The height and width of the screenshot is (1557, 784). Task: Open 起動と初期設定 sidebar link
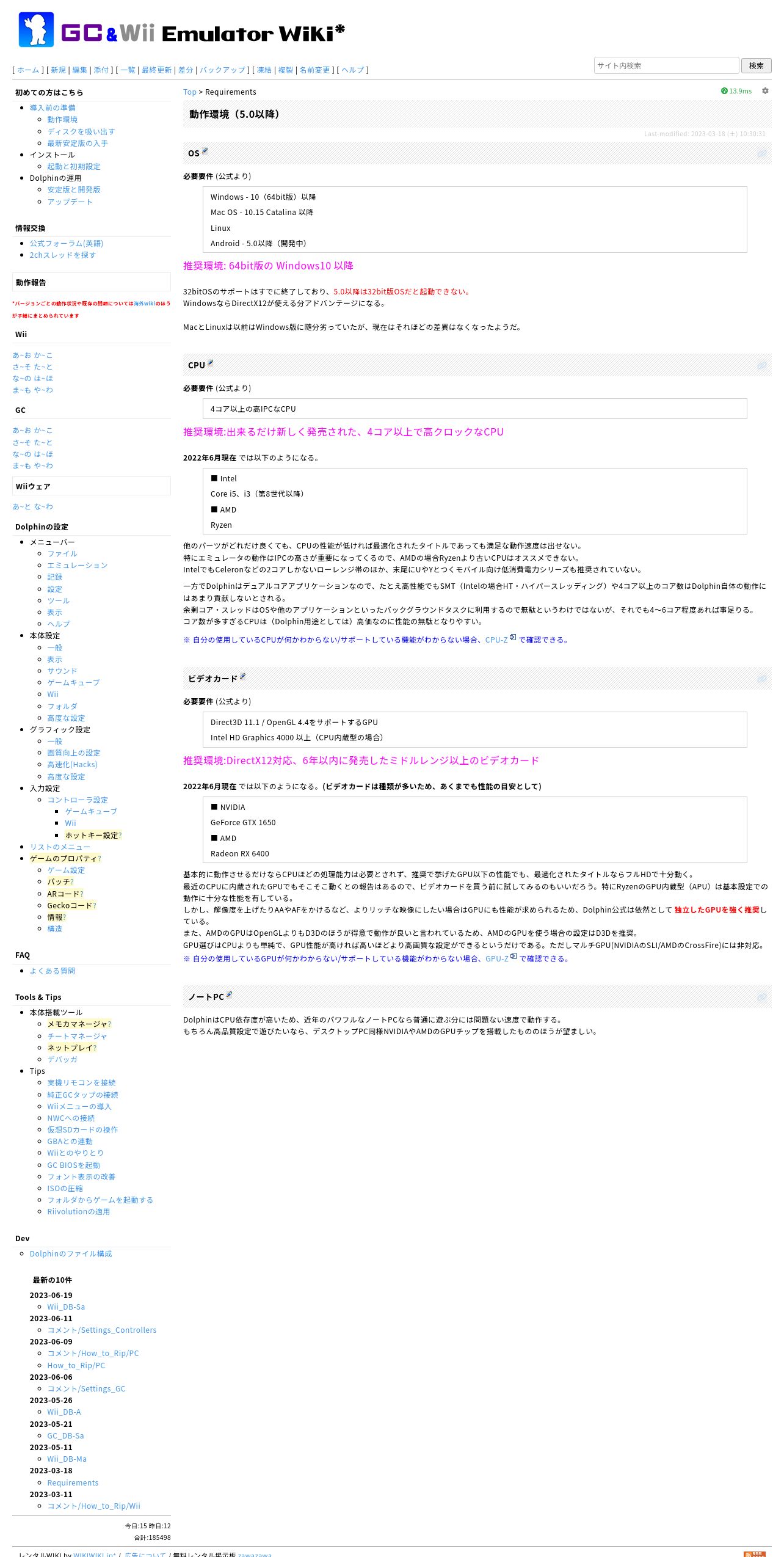tap(74, 166)
